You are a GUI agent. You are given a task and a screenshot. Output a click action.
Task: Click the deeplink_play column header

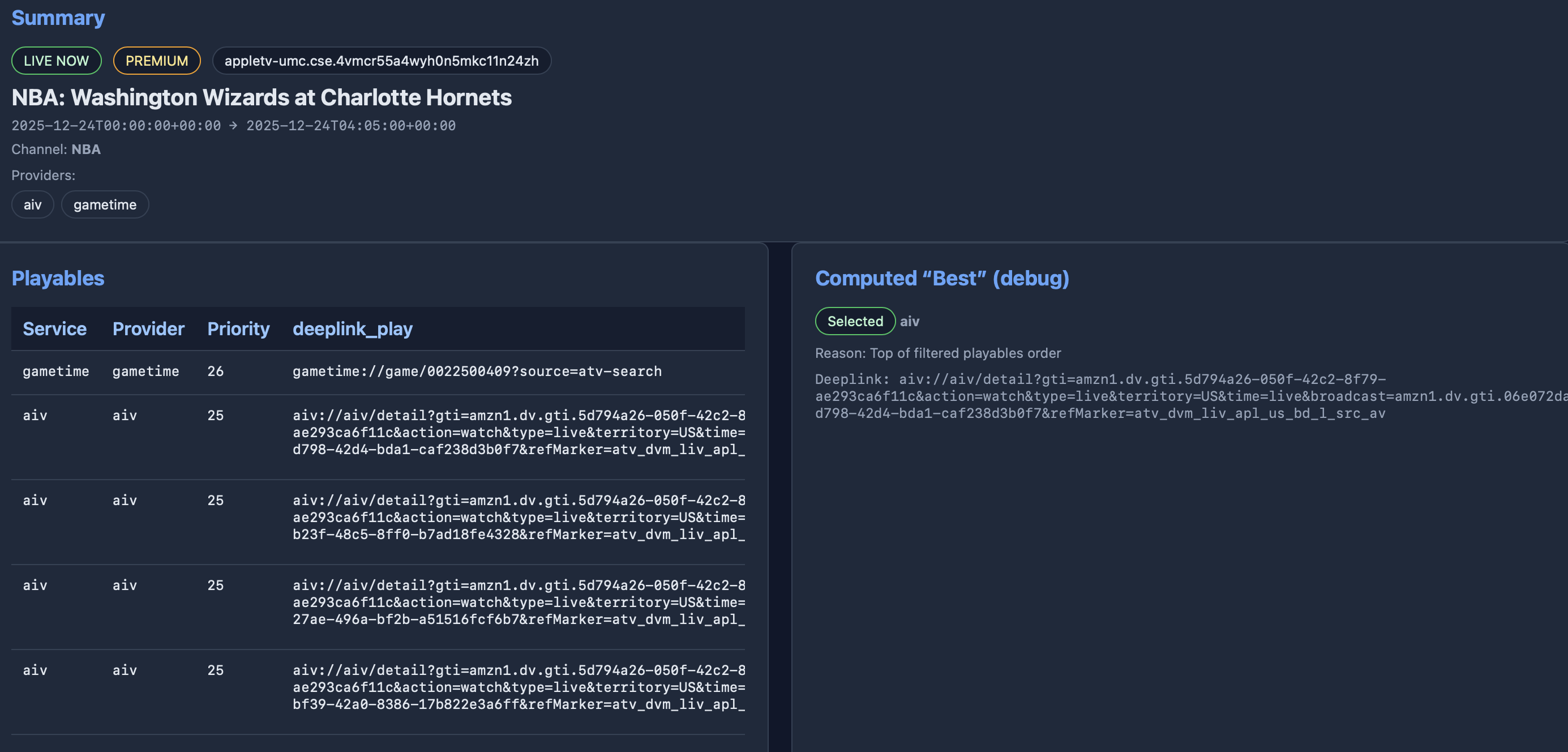pyautogui.click(x=352, y=329)
